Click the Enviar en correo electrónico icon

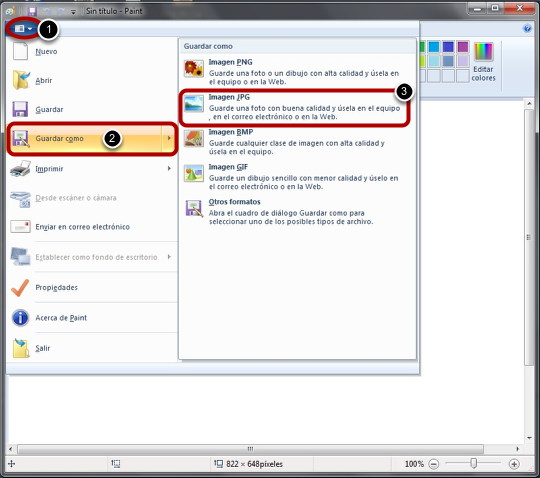pos(20,227)
